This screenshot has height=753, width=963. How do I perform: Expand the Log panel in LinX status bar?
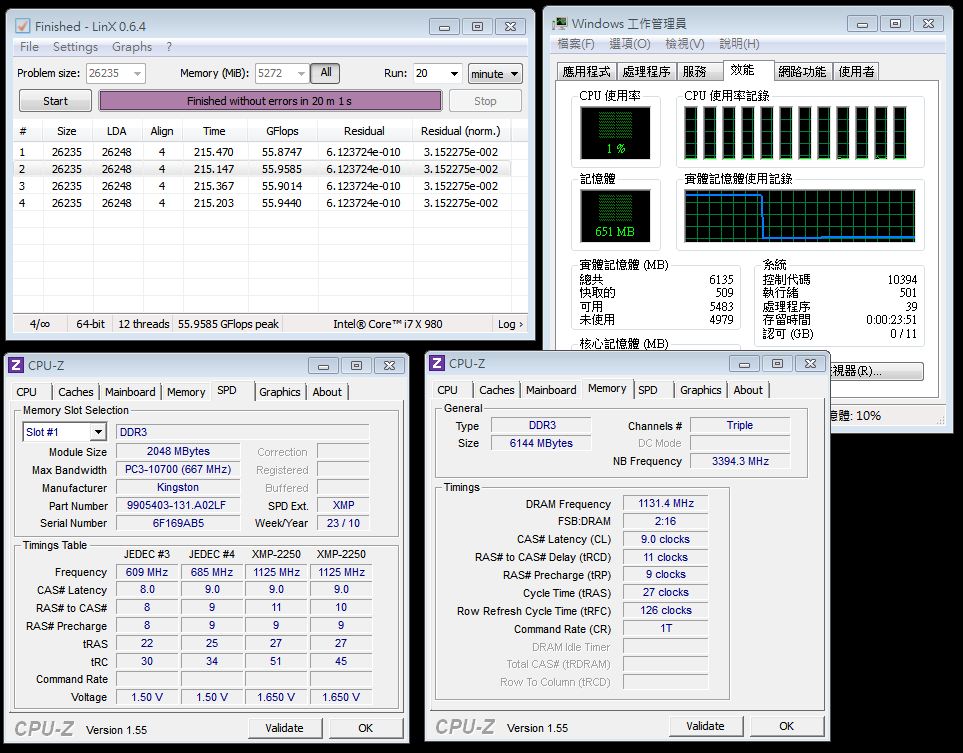(510, 324)
